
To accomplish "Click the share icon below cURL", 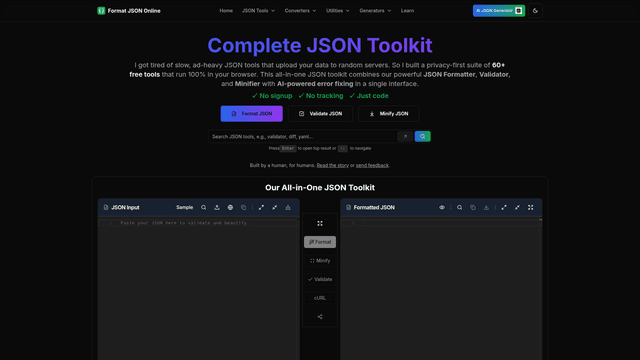I will (320, 317).
